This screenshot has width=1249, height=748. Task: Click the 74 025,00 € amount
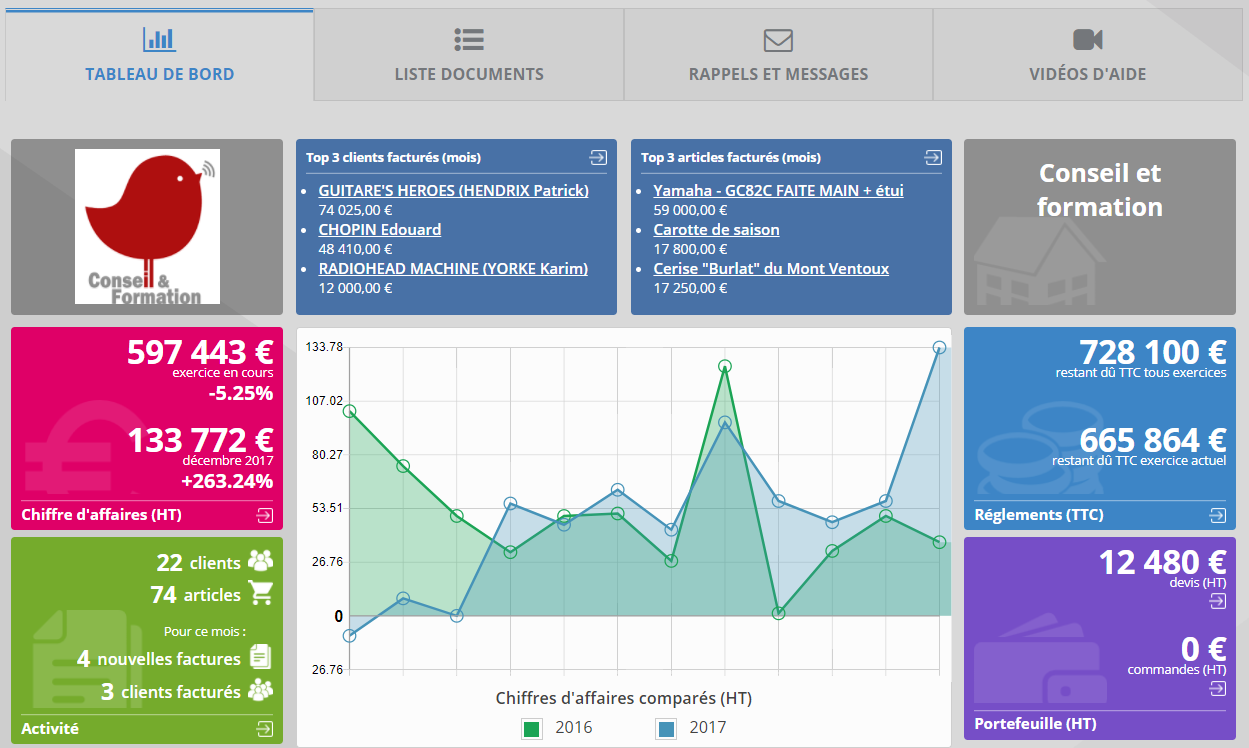click(x=355, y=210)
